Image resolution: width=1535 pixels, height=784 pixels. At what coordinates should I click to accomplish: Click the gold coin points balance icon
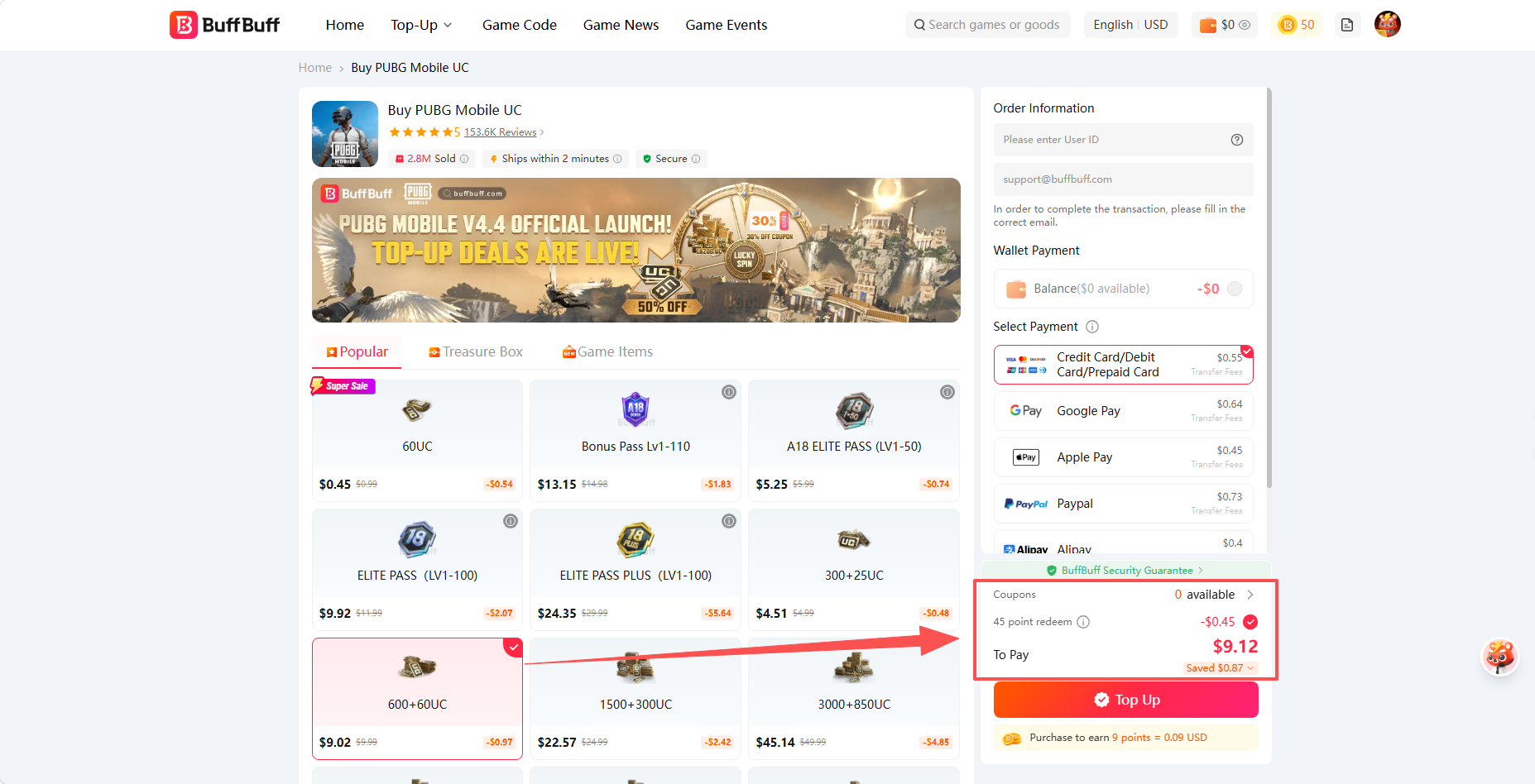1288,25
